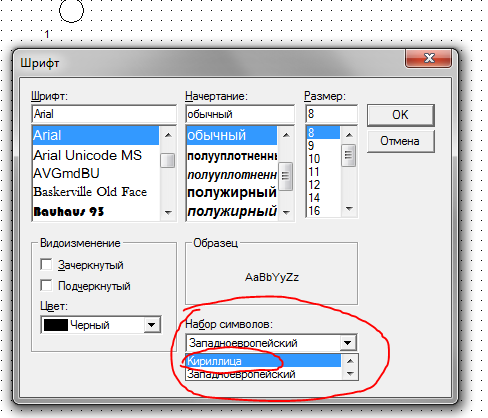The height and width of the screenshot is (418, 488).
Task: Select Bauhaus 93 font
Action: (96, 211)
